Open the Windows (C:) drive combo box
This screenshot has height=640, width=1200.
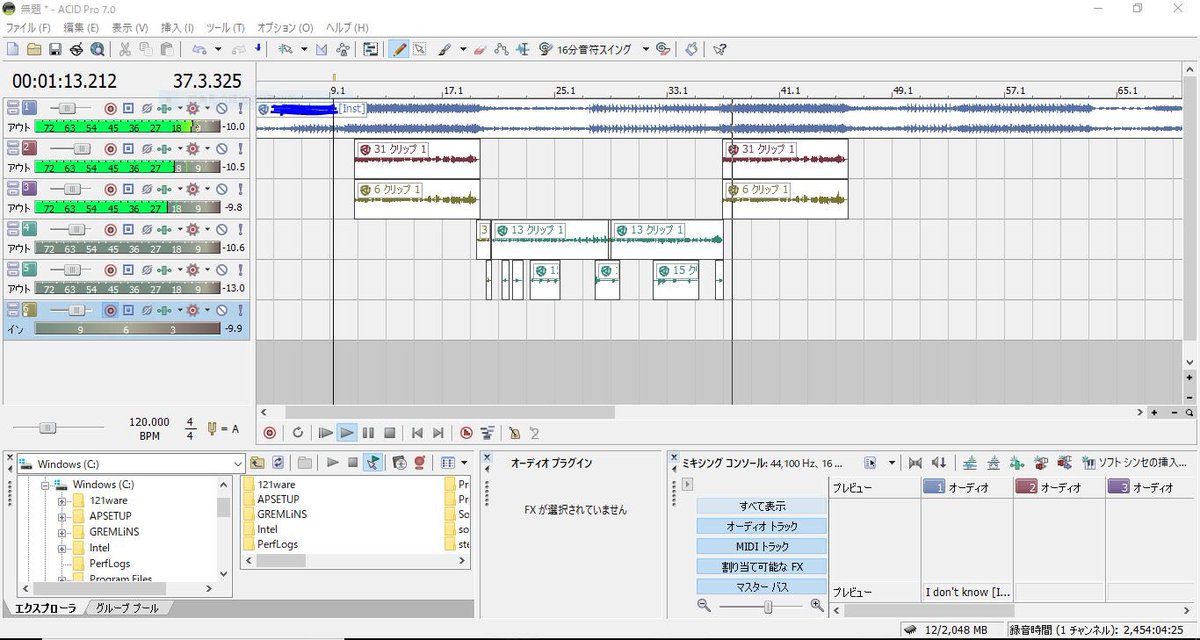131,464
